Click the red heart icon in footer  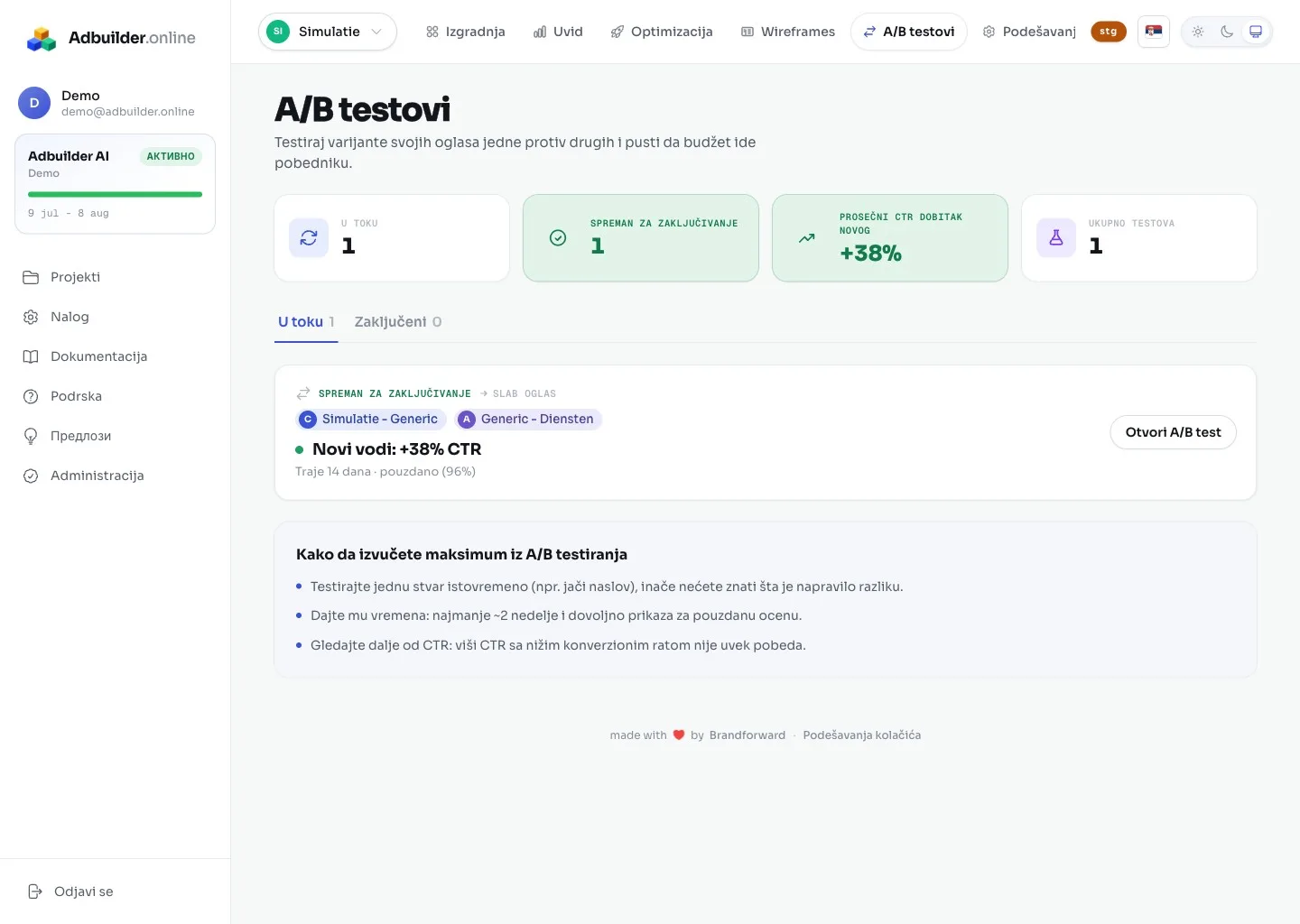pyautogui.click(x=679, y=735)
